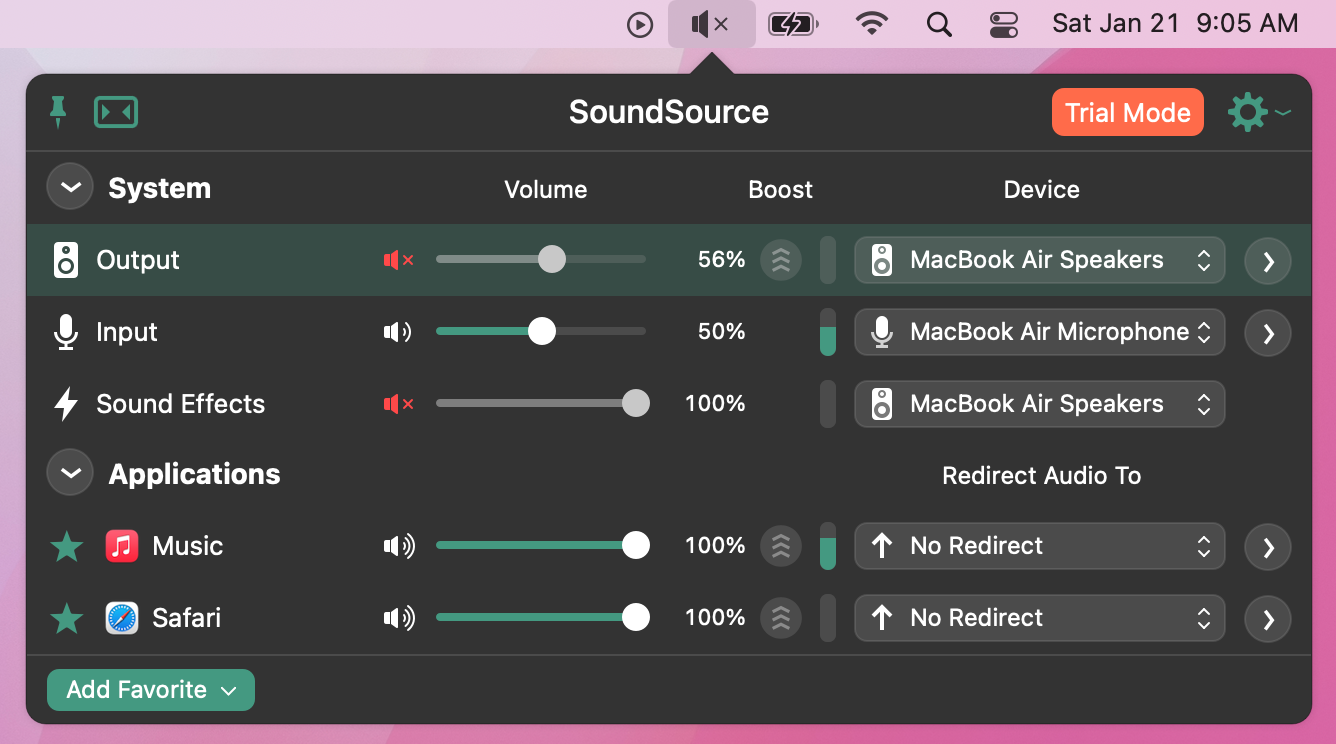Open the Sound Effects device dropdown
1336x744 pixels.
point(1040,404)
